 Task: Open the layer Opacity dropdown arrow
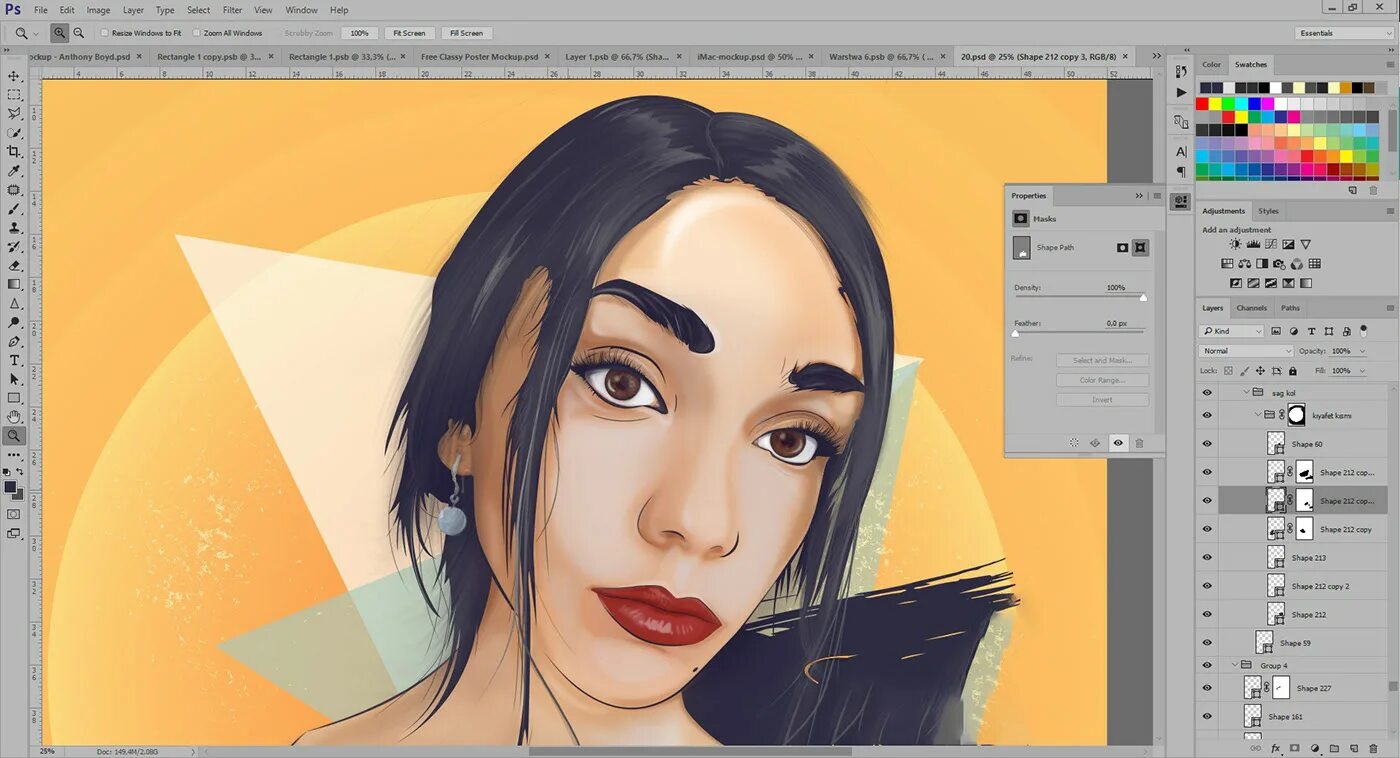(x=1362, y=351)
